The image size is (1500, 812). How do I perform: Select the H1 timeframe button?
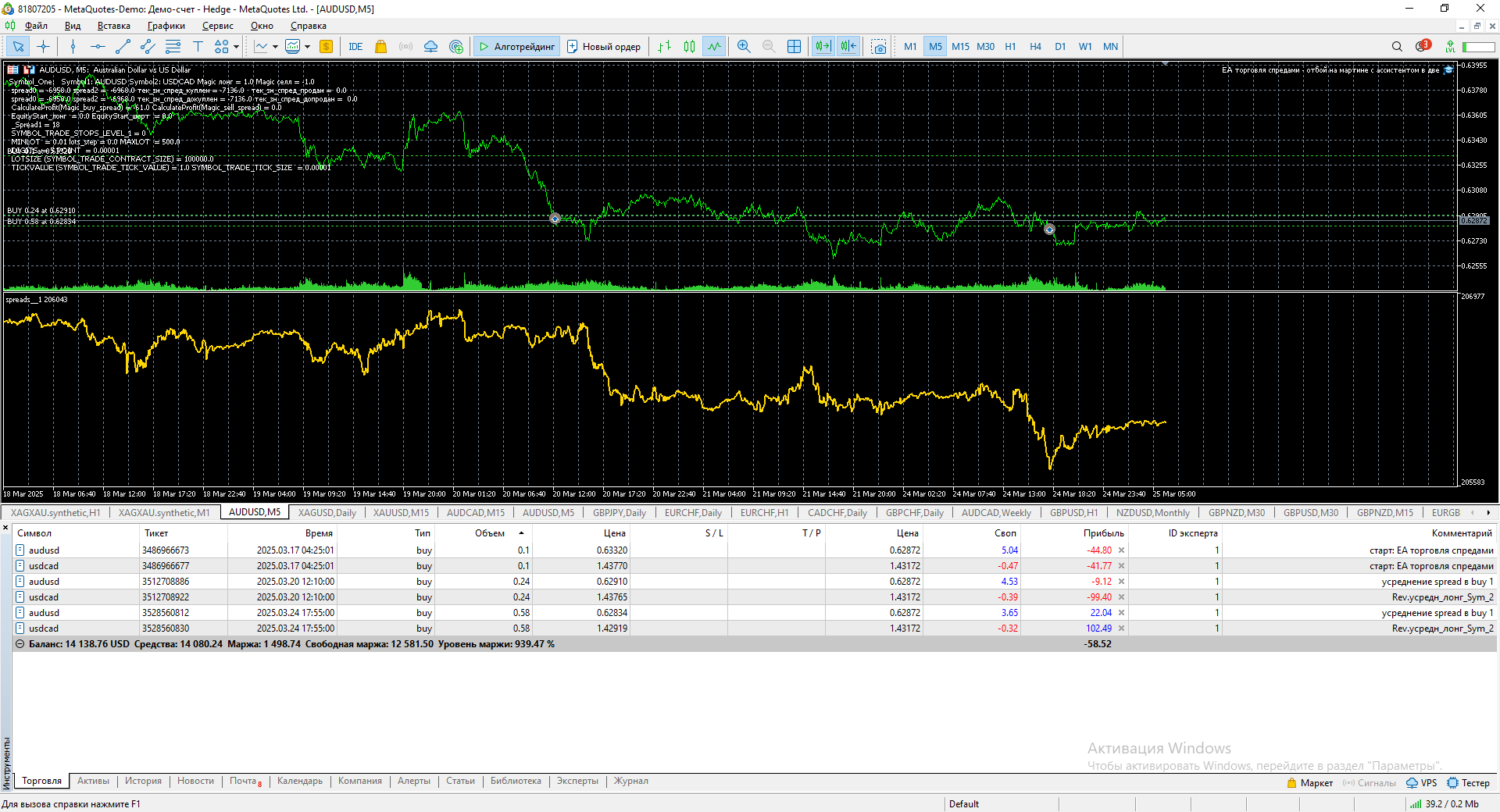(x=1010, y=47)
